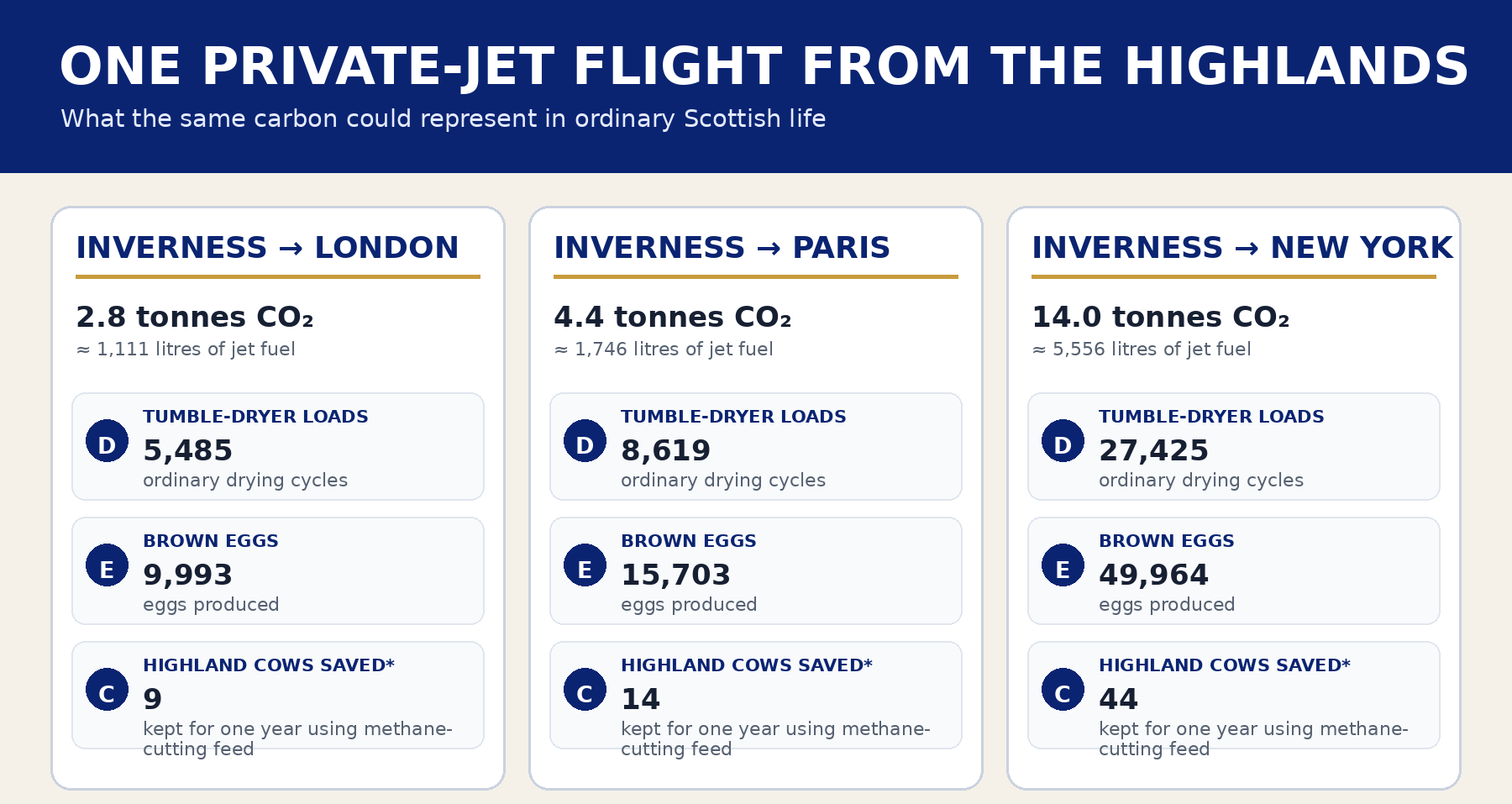Screen dimensions: 1512x804
Task: Click the E icon in the London card
Action: (x=107, y=565)
